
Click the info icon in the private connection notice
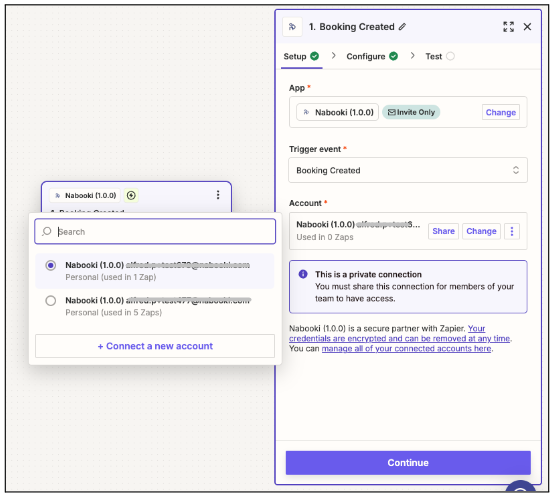click(x=303, y=274)
